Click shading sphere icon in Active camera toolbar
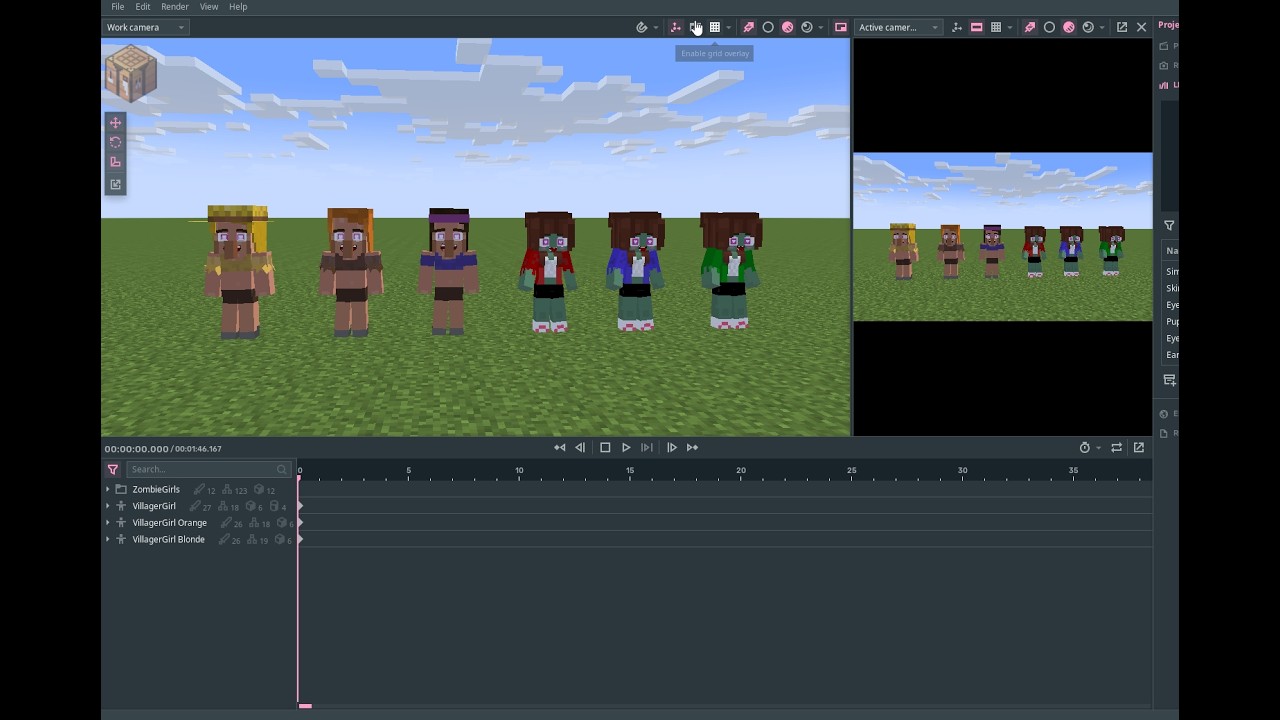1280x720 pixels. [1088, 27]
